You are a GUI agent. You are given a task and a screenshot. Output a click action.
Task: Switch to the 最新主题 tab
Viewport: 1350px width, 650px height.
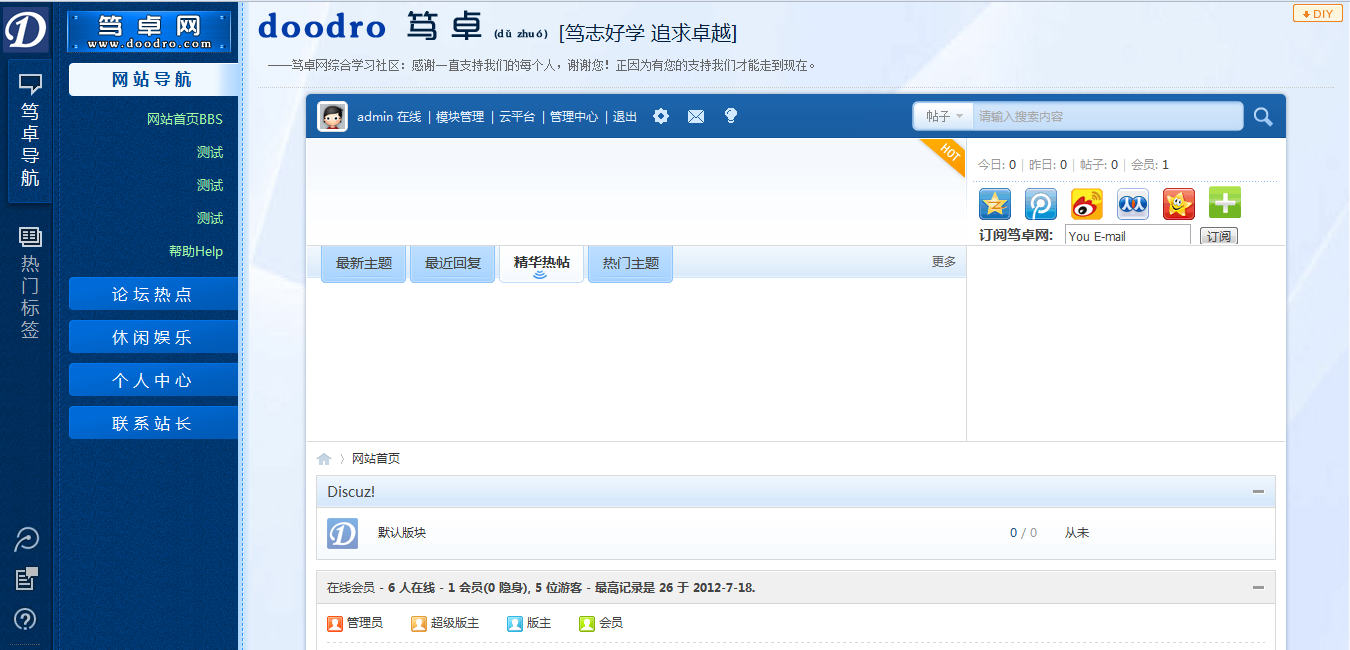coord(363,263)
